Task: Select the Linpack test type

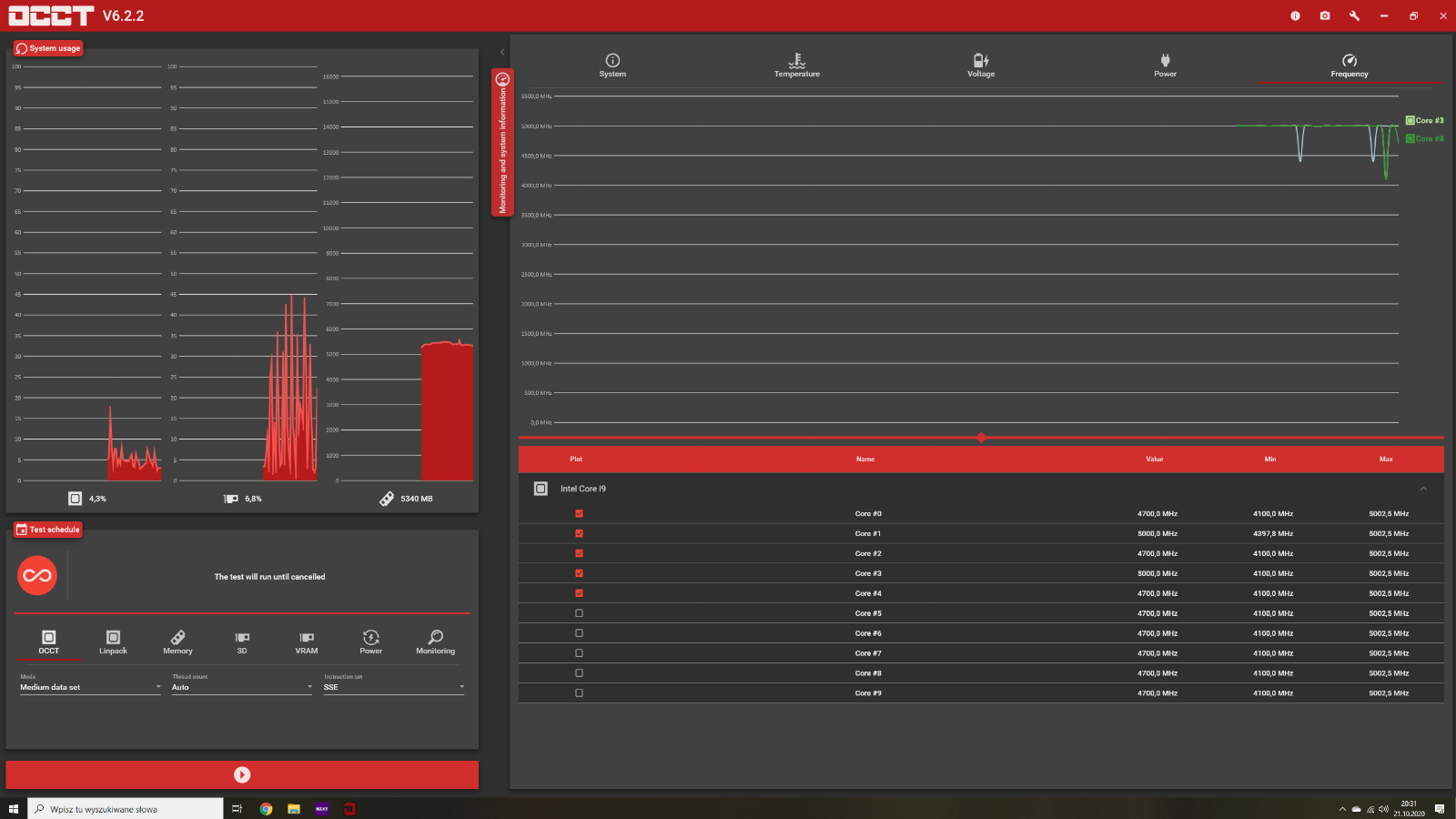Action: click(x=113, y=642)
